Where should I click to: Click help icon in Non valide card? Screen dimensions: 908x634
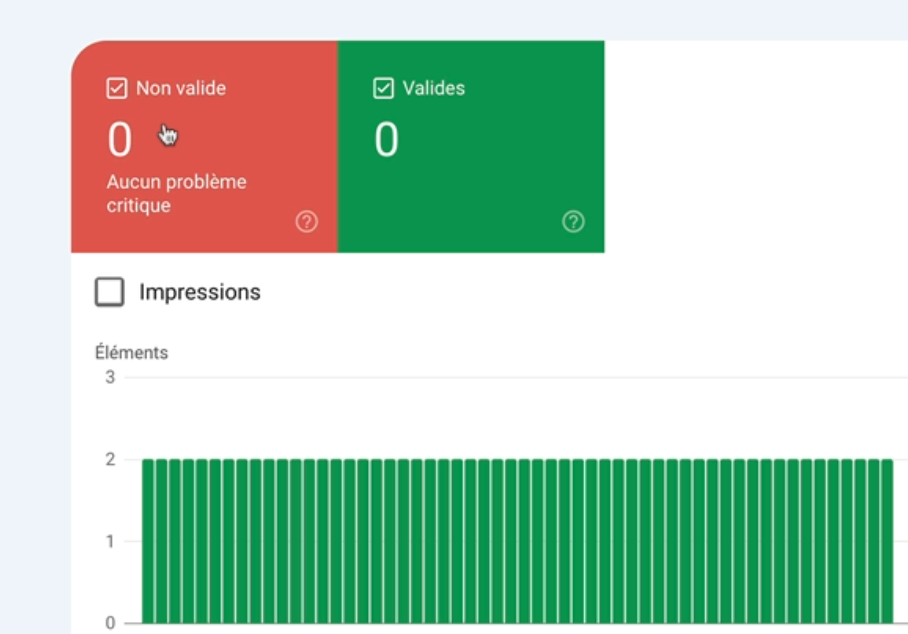[x=307, y=222]
